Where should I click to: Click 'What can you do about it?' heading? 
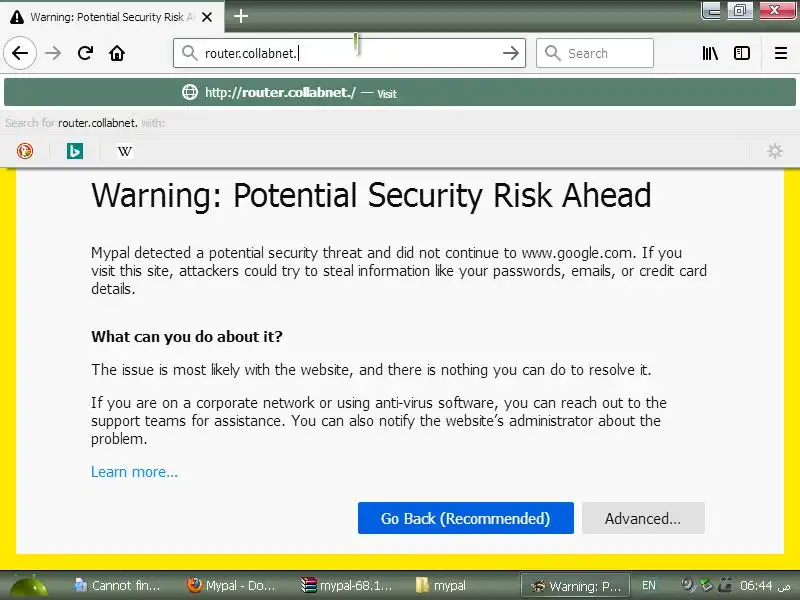[x=187, y=337]
